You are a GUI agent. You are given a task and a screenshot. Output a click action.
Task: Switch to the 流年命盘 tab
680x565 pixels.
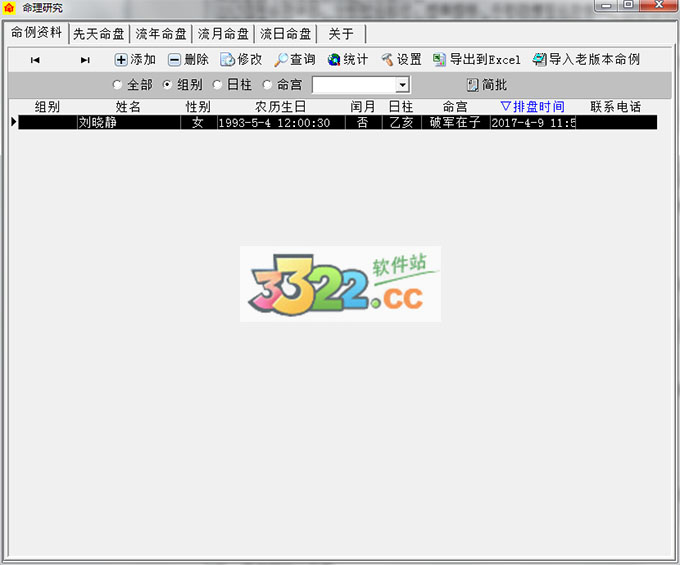pos(161,34)
